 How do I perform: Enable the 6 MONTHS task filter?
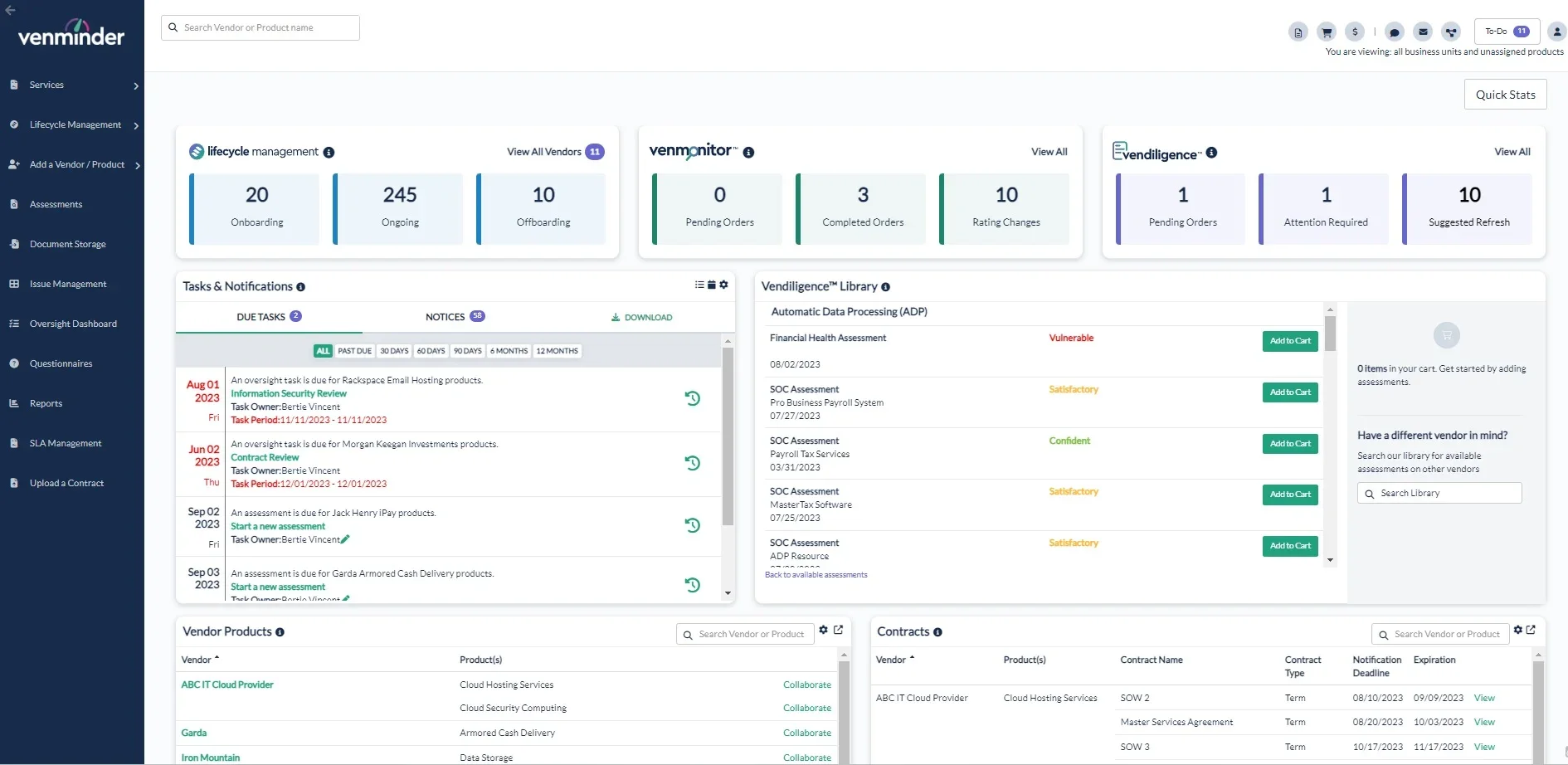[x=508, y=350]
